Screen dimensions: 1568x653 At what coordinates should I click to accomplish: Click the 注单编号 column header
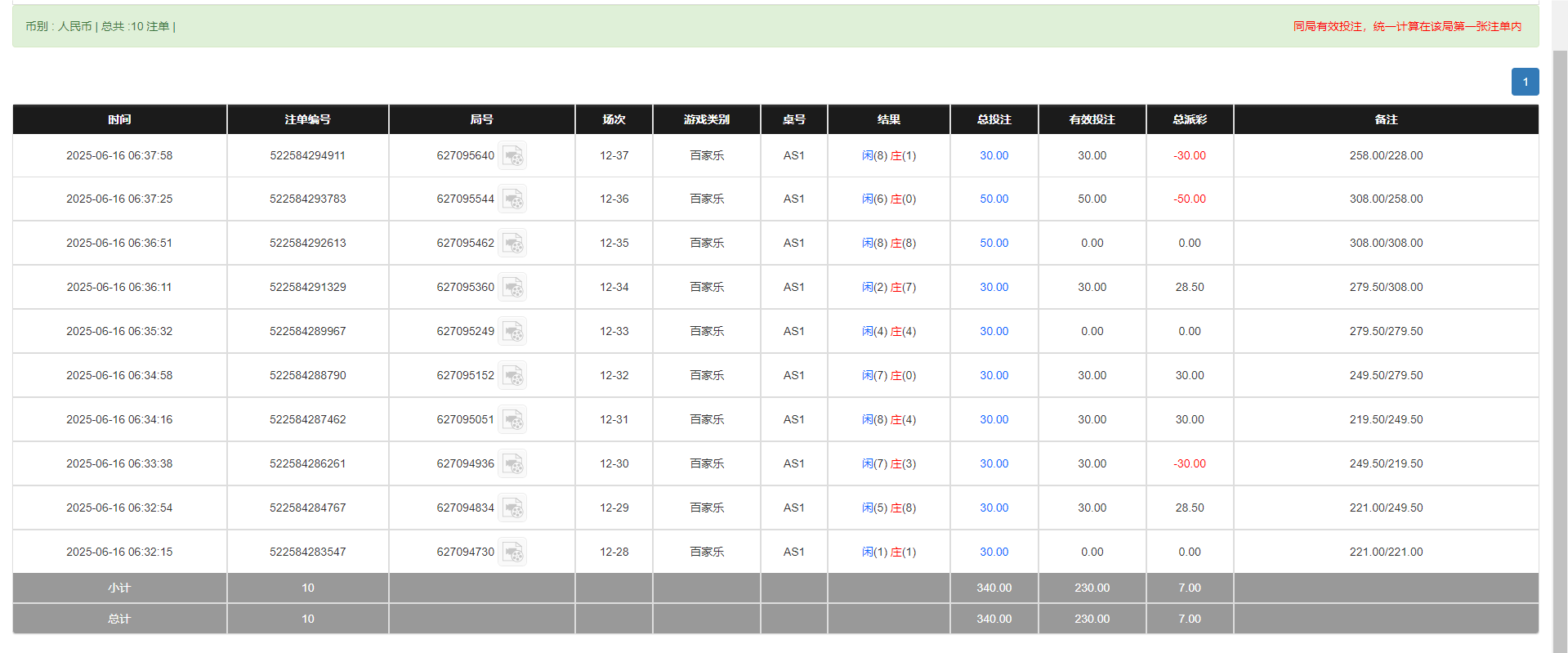pos(307,119)
